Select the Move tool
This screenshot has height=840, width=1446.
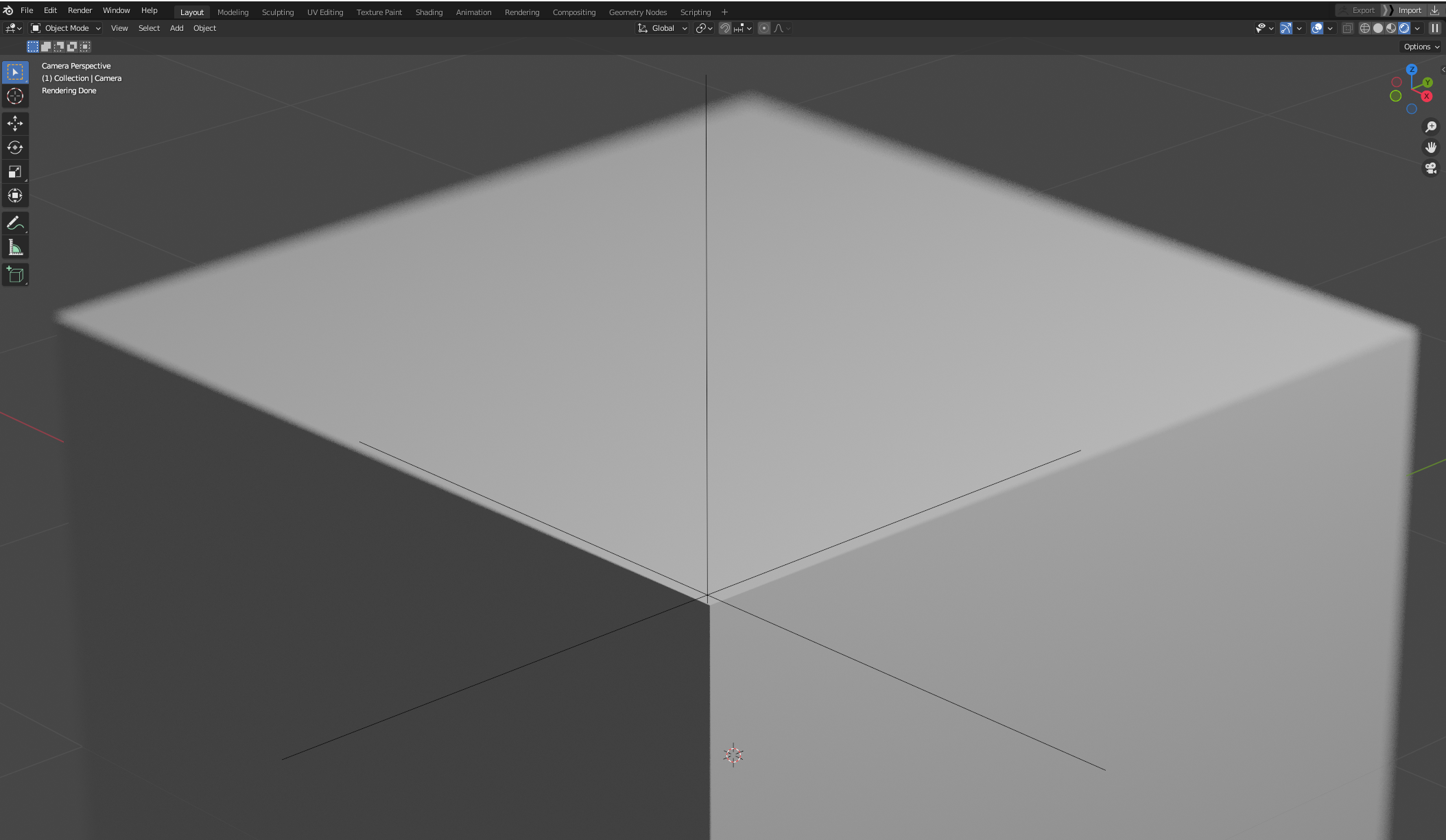15,123
